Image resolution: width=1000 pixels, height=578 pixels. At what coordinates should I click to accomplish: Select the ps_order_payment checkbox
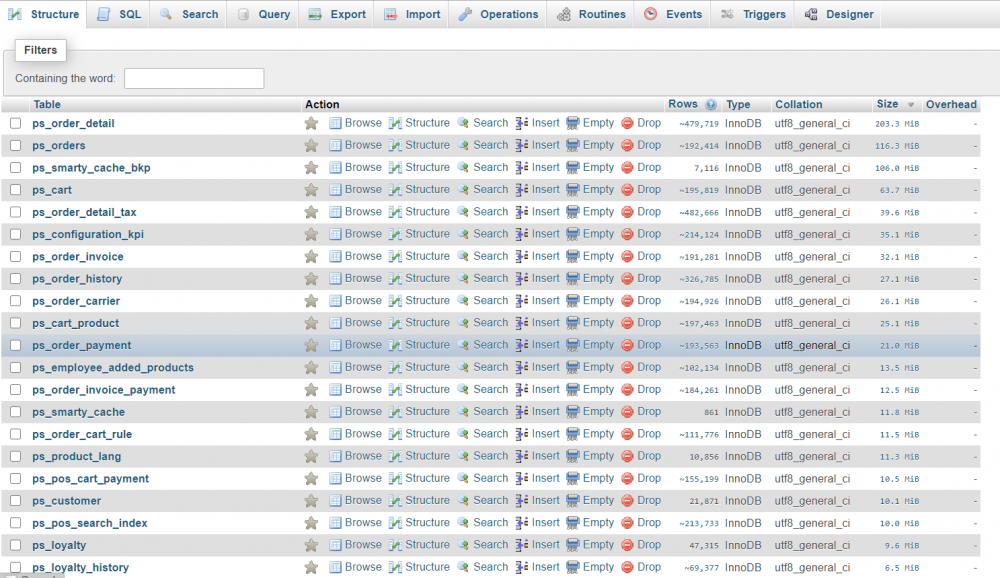pos(16,345)
